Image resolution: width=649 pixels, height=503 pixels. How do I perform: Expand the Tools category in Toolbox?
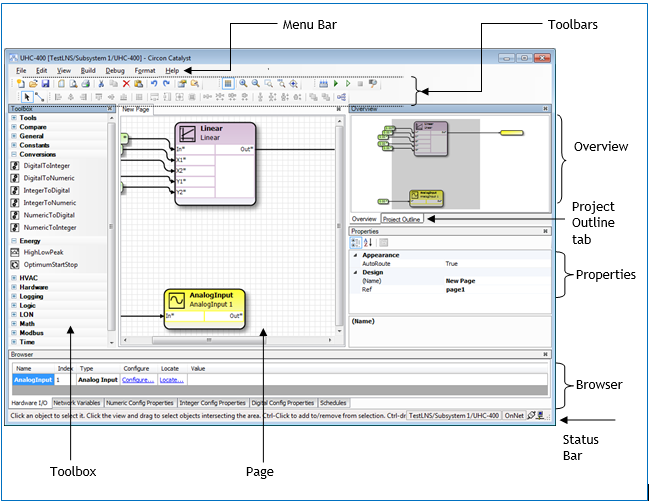point(14,118)
